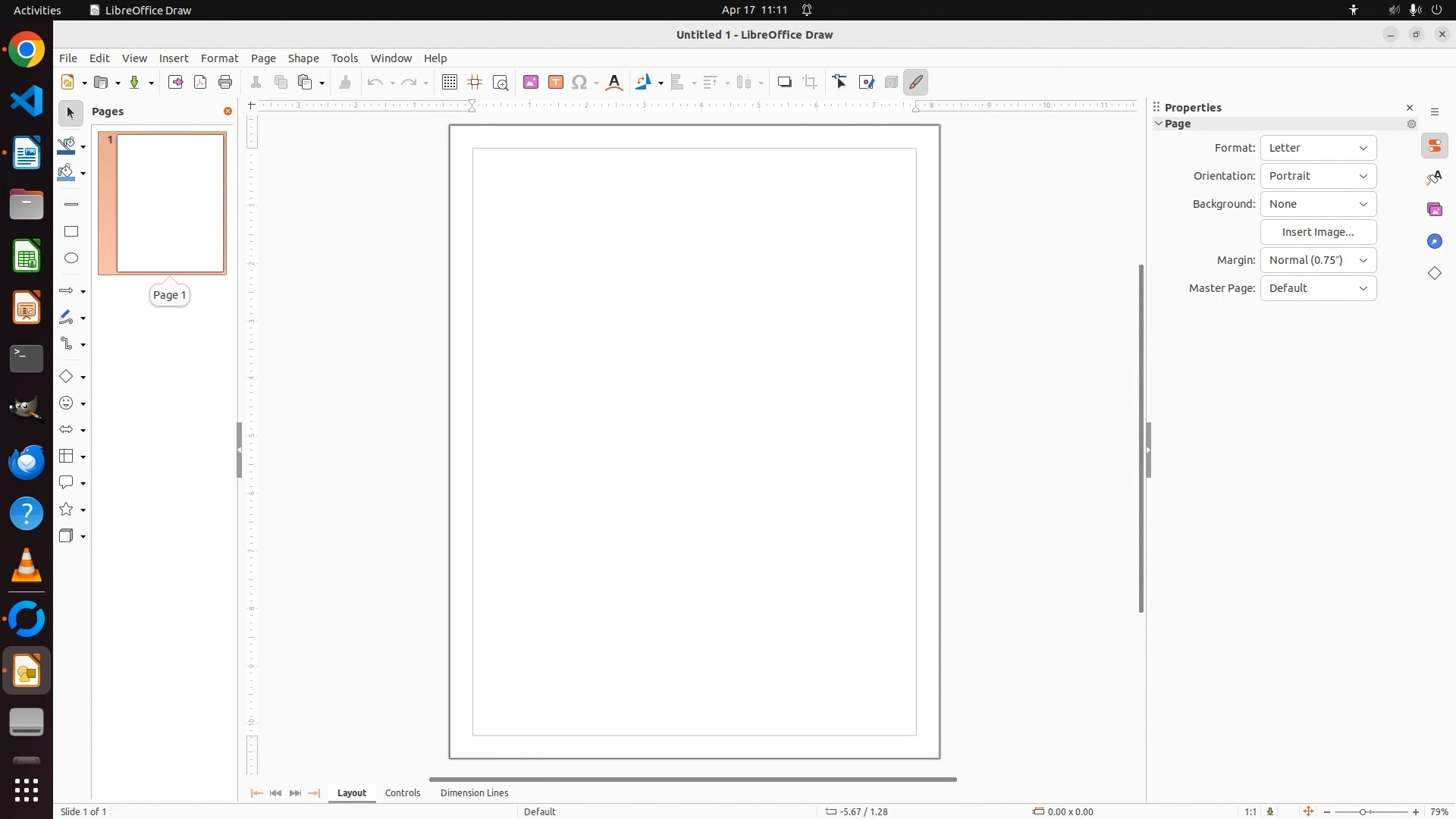Open the Gallery sidebar panel
The height and width of the screenshot is (819, 1456).
pyautogui.click(x=1435, y=210)
